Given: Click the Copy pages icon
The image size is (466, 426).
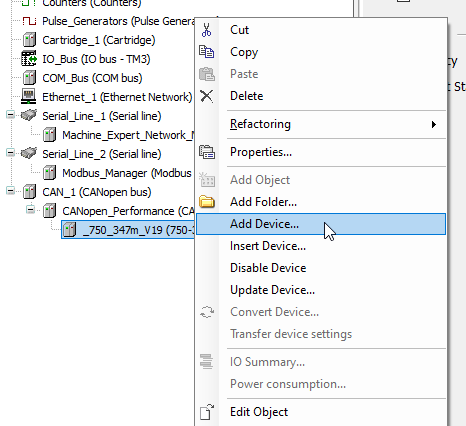Looking at the screenshot, I should 207,52.
